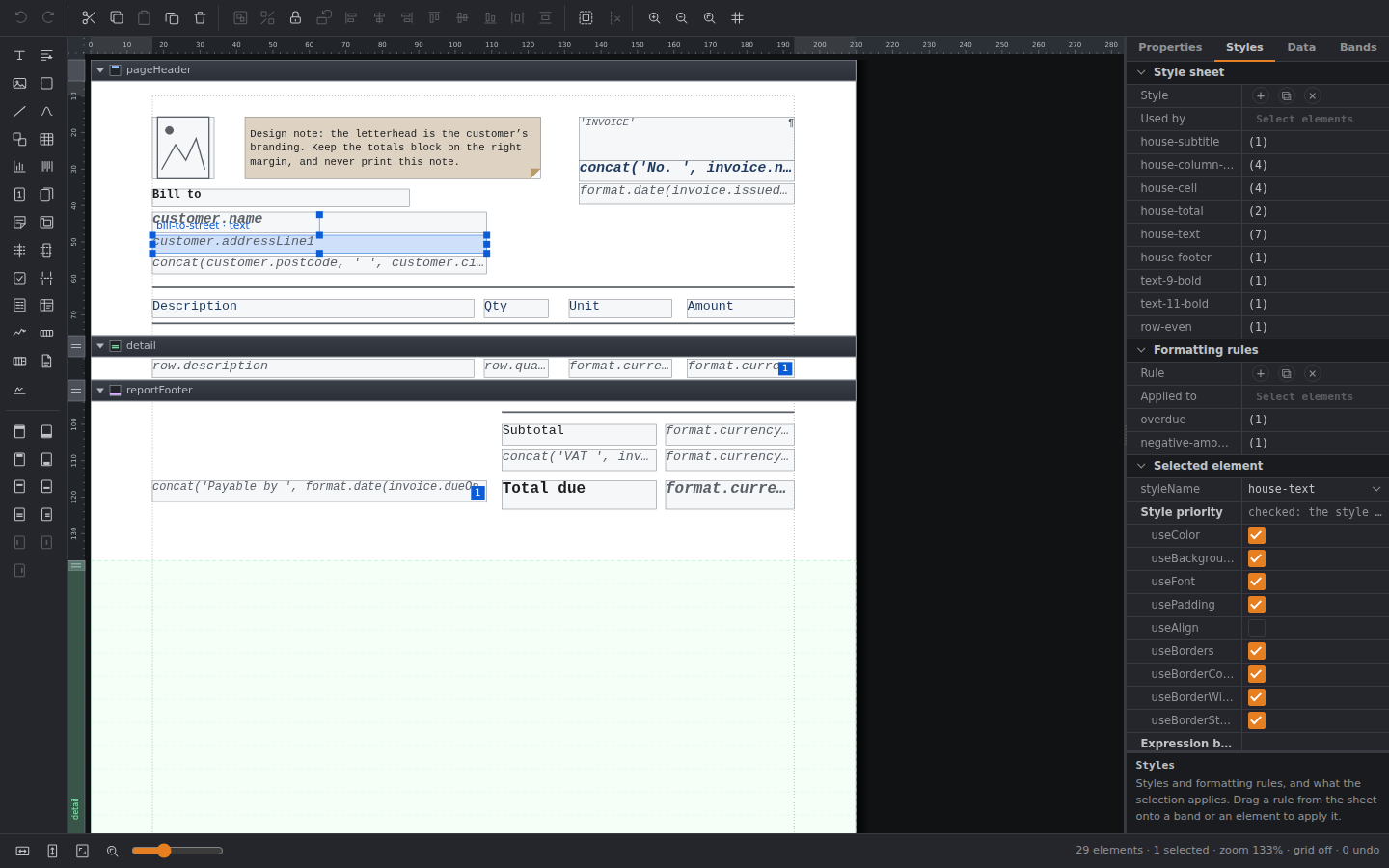Click the Lock padlock icon in toolbar
The image size is (1389, 868).
(295, 17)
